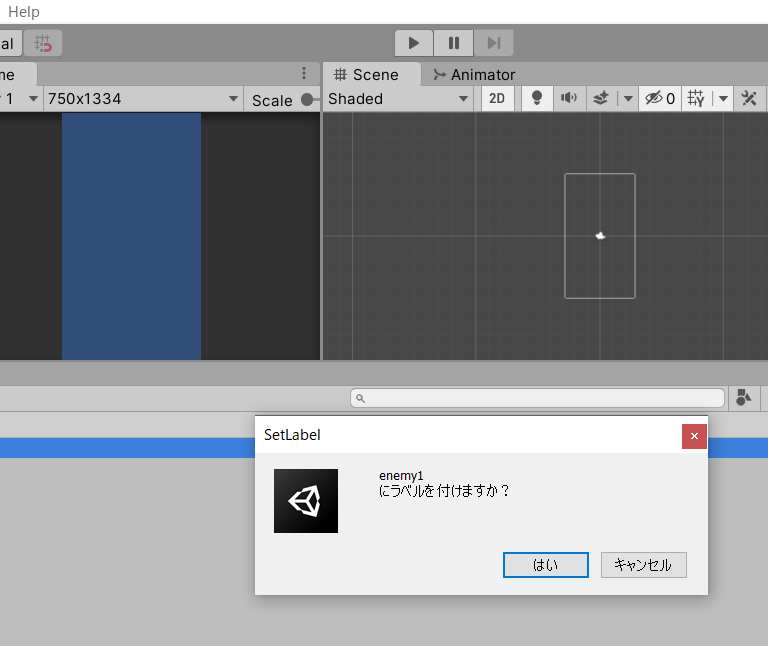
Task: Click the Unity logo in the dialog
Action: tap(306, 501)
